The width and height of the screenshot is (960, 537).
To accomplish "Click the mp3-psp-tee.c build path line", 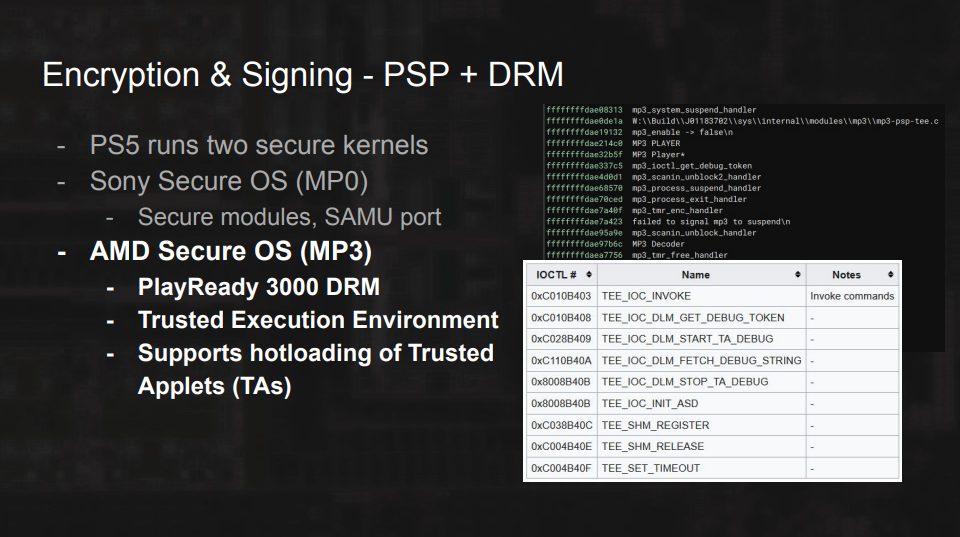I will (x=742, y=121).
